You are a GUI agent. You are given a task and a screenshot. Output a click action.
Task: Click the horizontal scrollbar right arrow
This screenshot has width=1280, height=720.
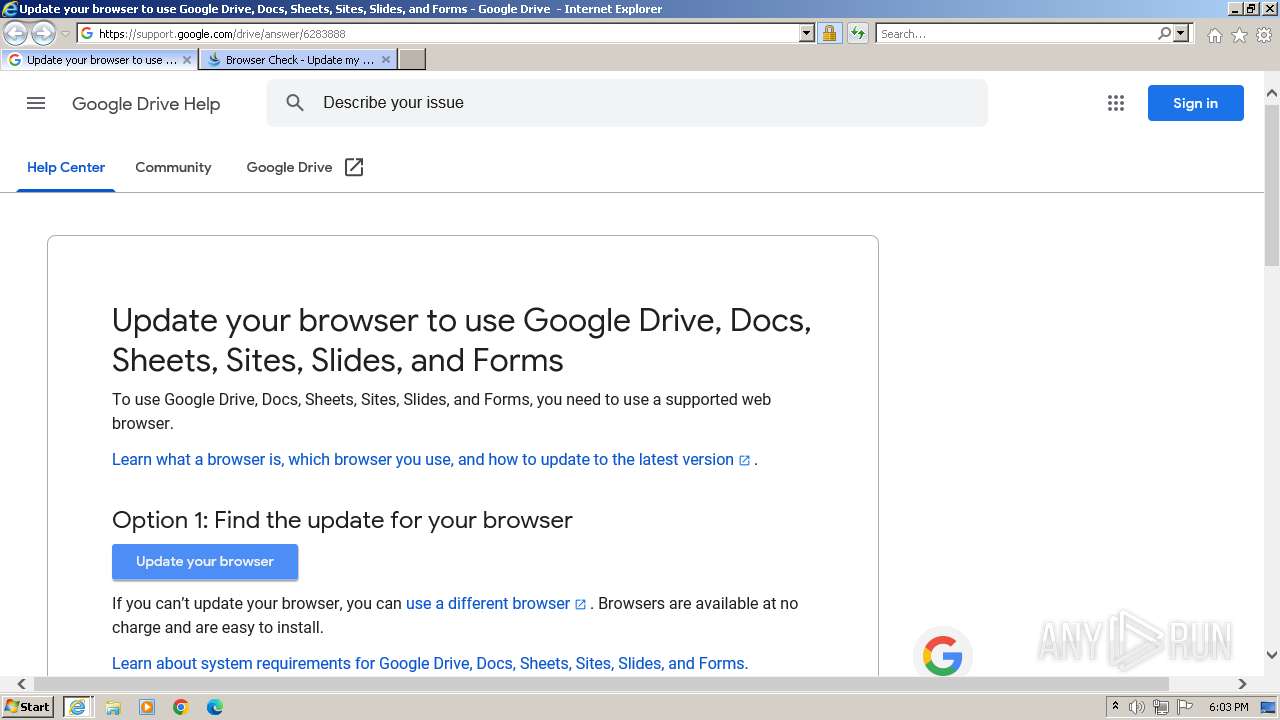[1242, 684]
